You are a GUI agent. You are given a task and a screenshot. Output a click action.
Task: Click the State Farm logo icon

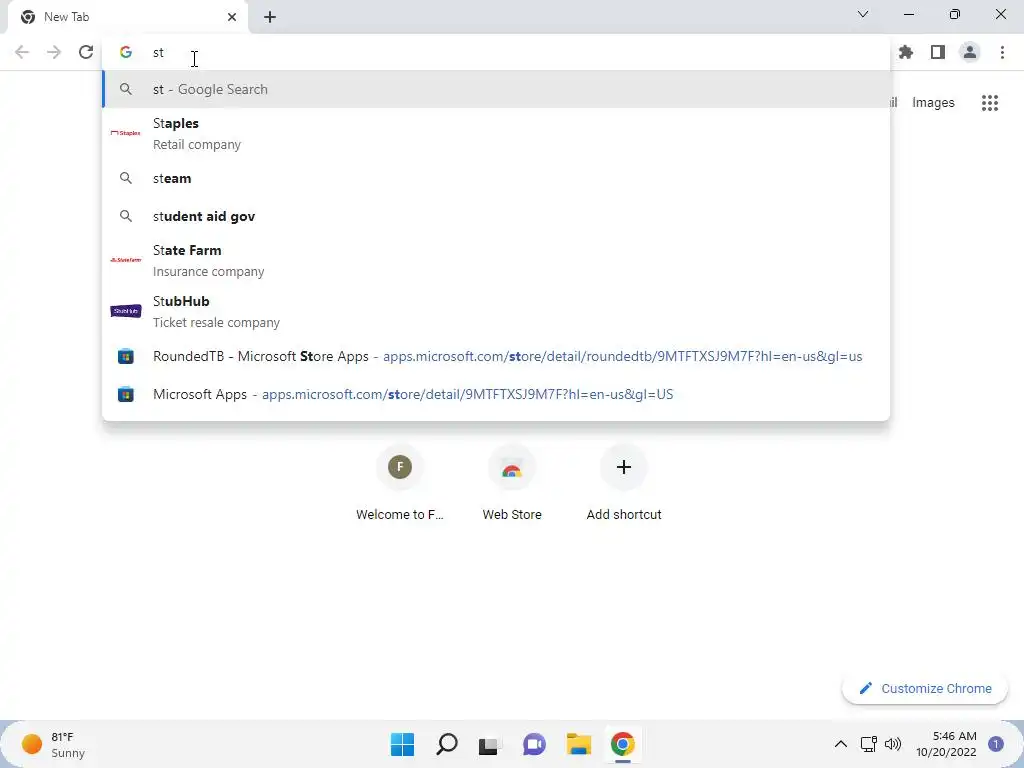tap(125, 260)
